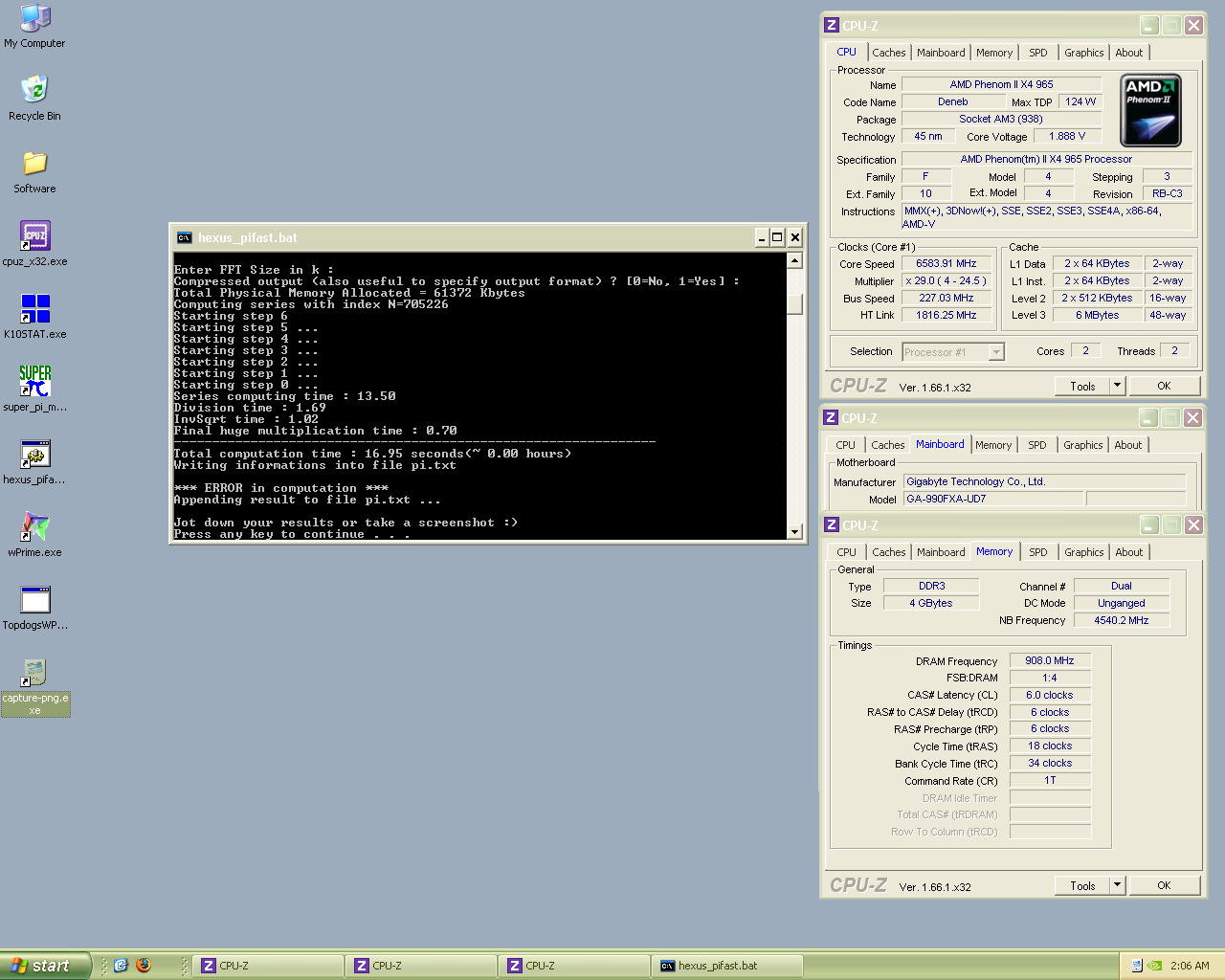The width and height of the screenshot is (1225, 980).
Task: Click the GA-990FXA-UD7 model field
Action: [993, 500]
